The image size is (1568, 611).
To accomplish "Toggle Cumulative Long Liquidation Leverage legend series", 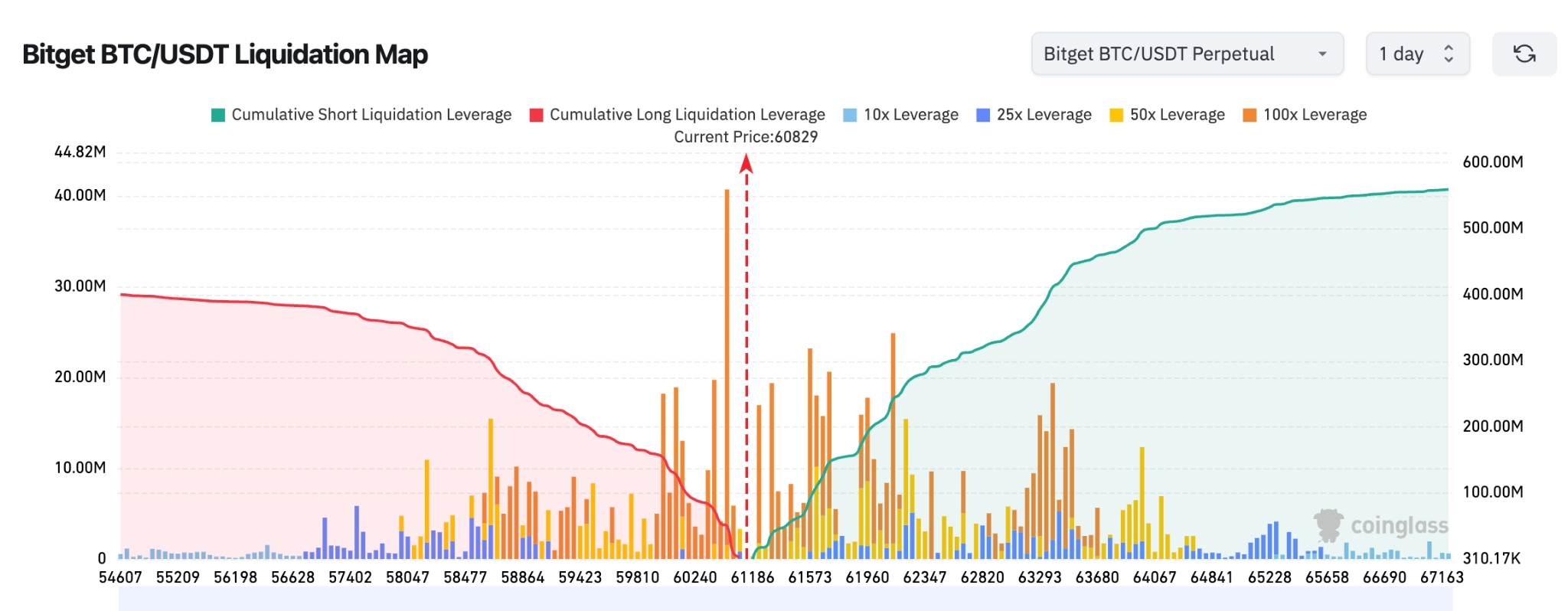I will pos(678,115).
